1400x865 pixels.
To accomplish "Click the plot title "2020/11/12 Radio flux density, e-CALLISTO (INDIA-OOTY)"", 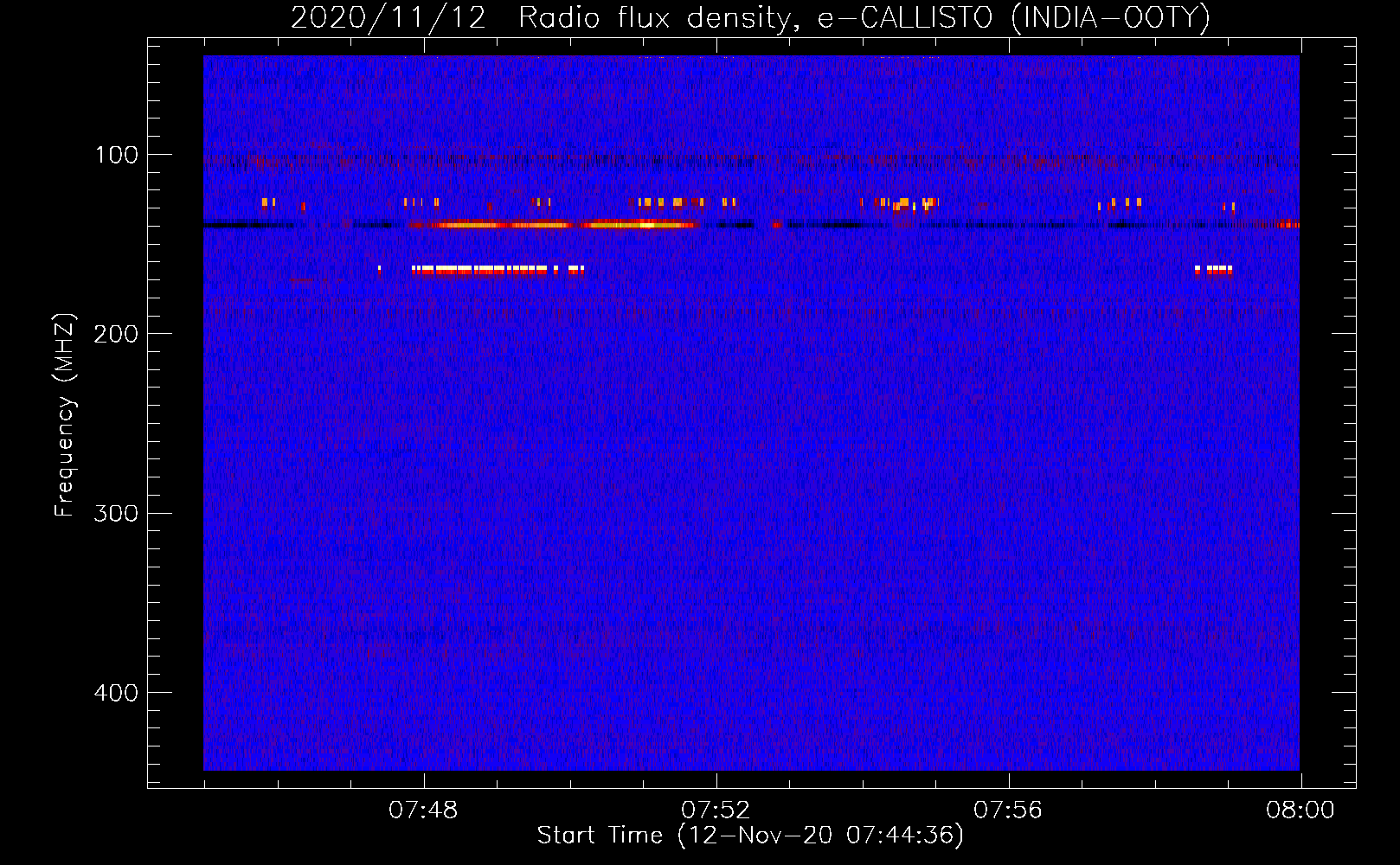I will tap(750, 17).
